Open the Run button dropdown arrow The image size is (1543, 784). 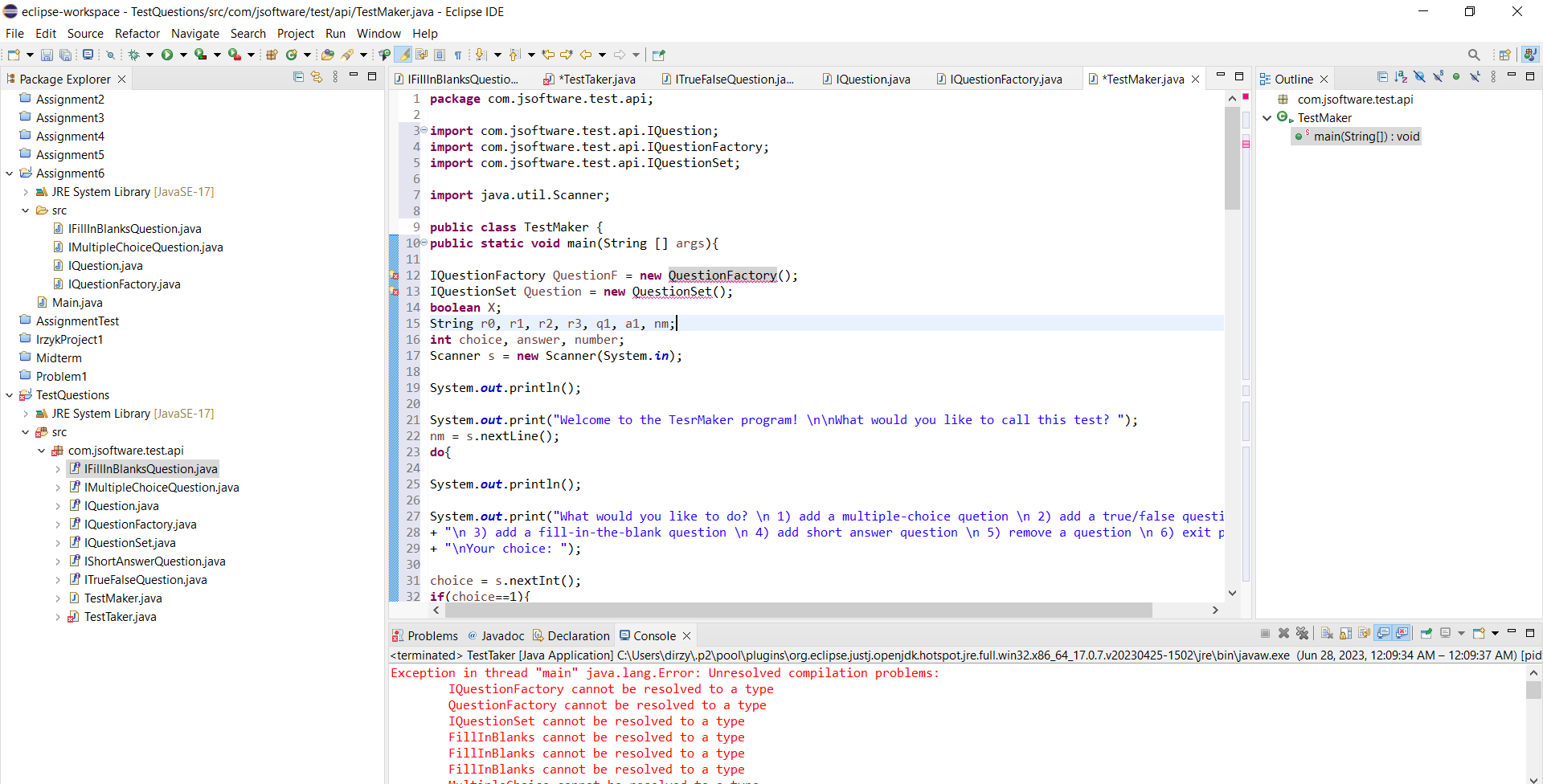(183, 55)
